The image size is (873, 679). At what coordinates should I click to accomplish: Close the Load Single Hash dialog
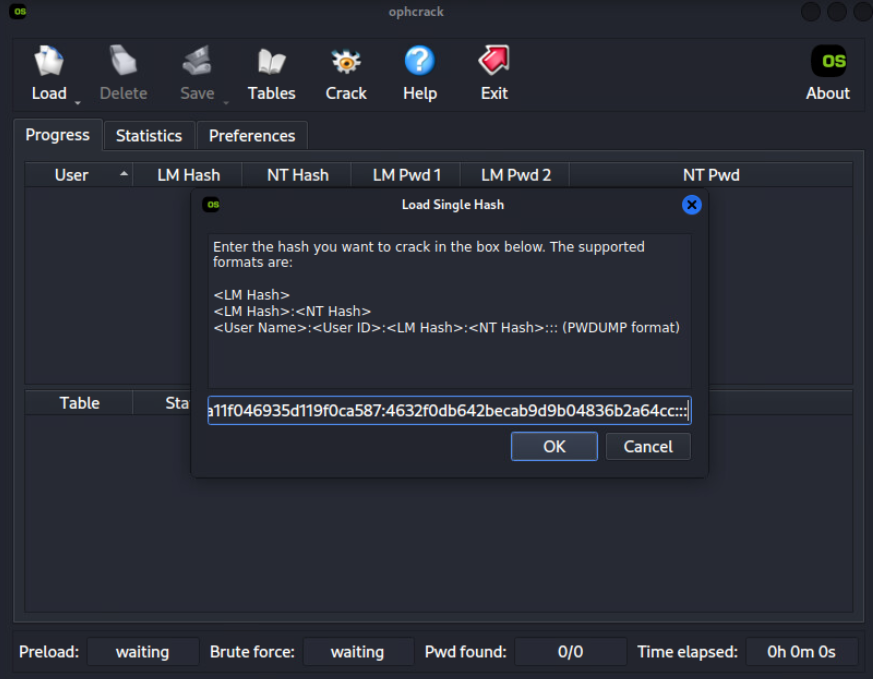pyautogui.click(x=691, y=205)
